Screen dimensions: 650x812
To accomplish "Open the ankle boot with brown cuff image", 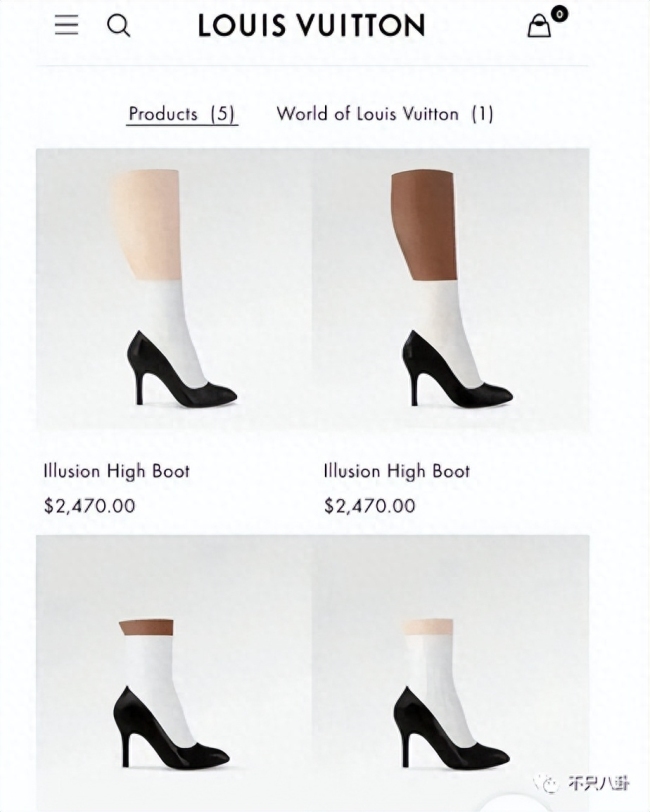I will point(174,673).
